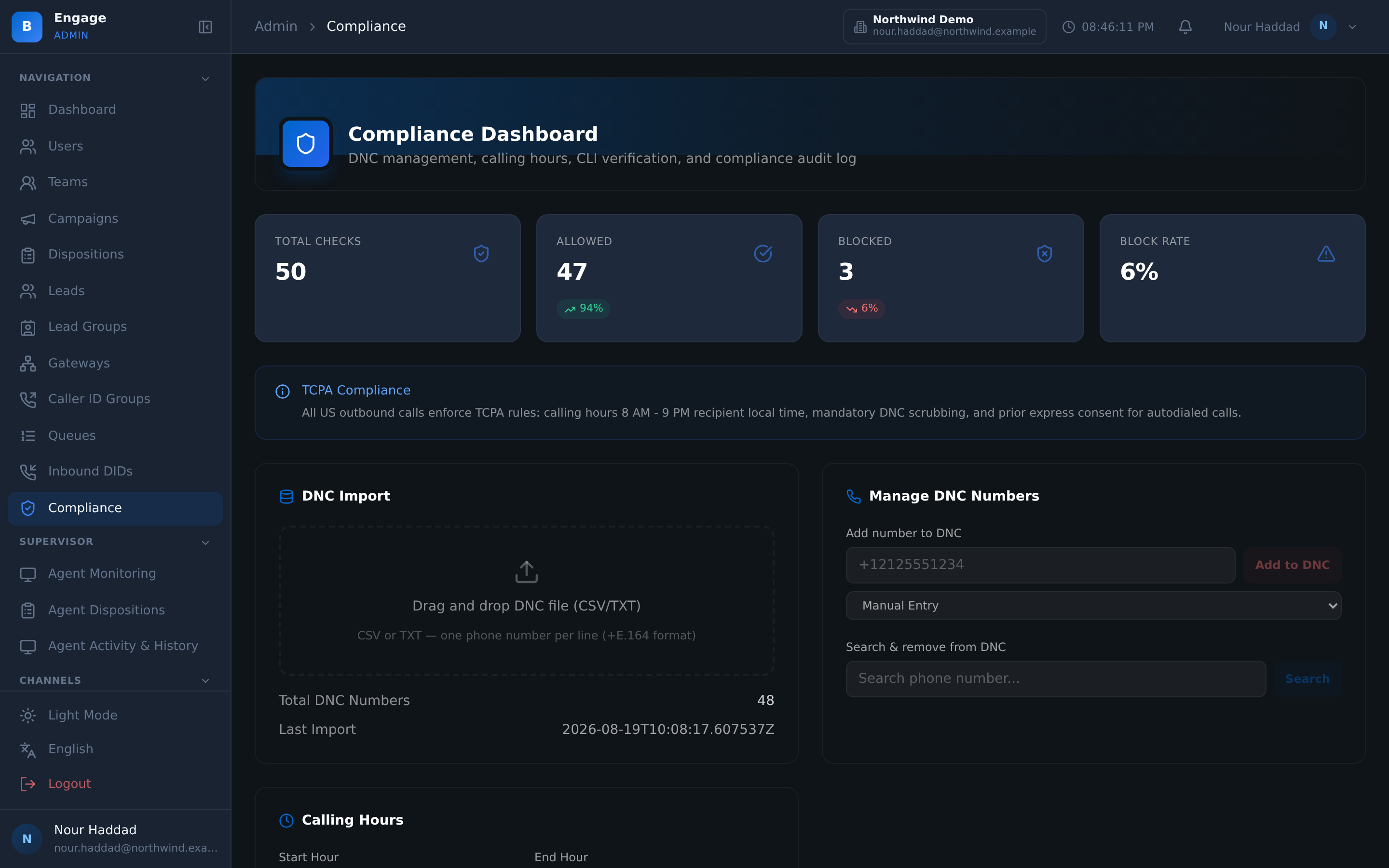Go to Users page
This screenshot has height=868, width=1389.
click(115, 147)
